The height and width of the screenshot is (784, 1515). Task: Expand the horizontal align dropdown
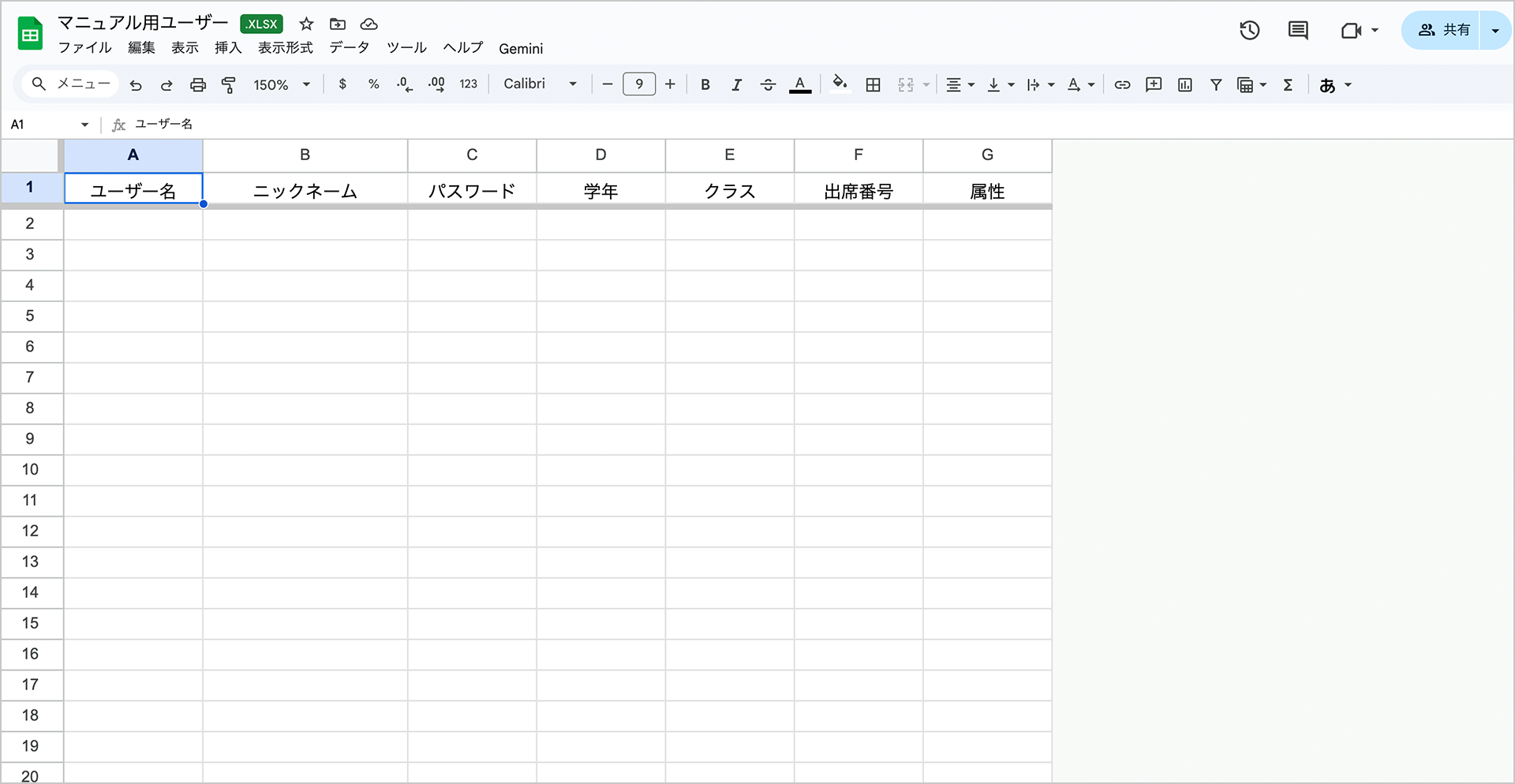pos(960,85)
